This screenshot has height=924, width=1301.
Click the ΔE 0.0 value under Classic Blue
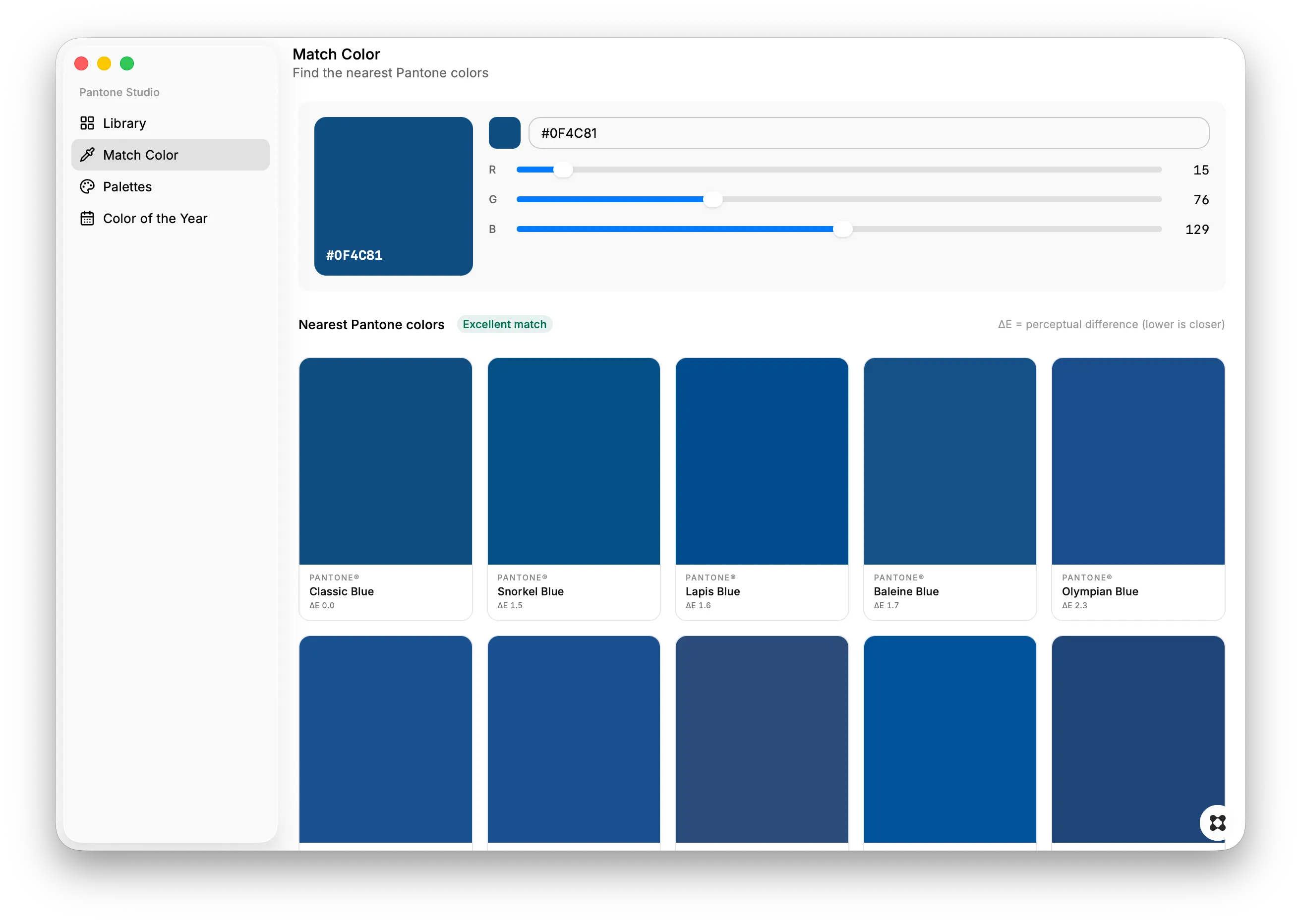click(322, 605)
